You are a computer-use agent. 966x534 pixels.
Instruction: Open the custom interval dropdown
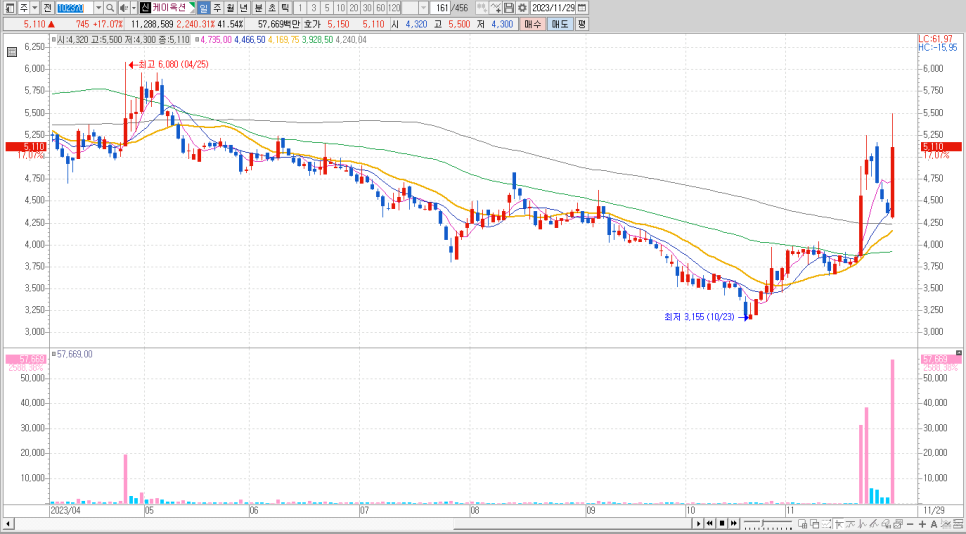tap(424, 8)
